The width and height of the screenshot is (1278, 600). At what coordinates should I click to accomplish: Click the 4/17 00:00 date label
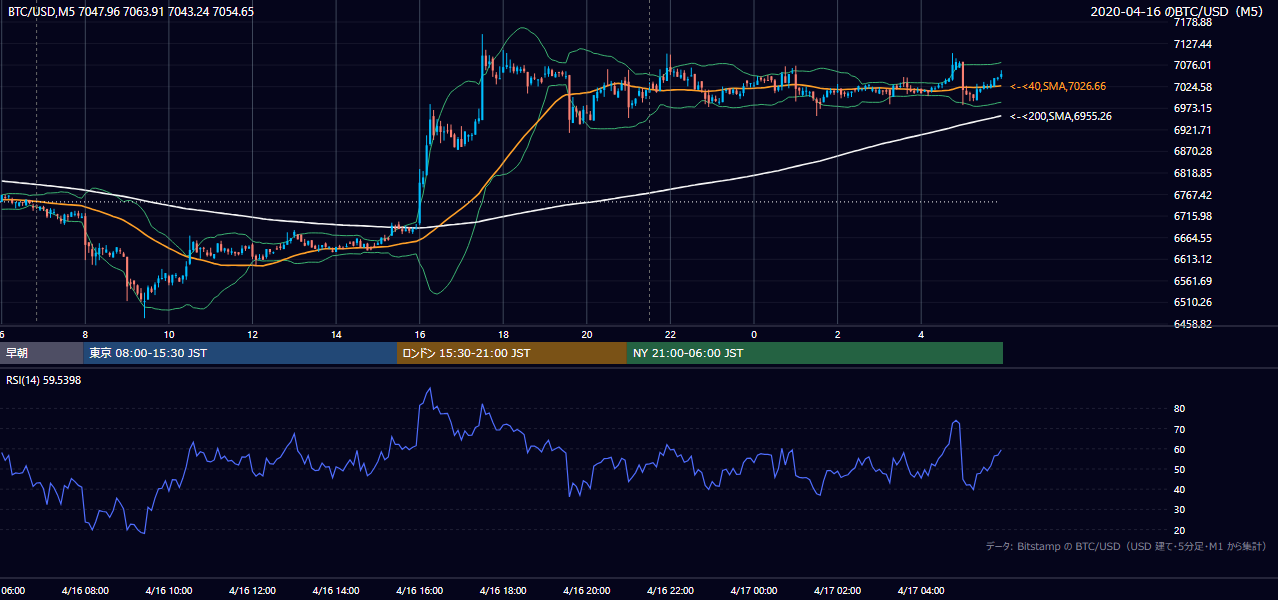tap(753, 591)
